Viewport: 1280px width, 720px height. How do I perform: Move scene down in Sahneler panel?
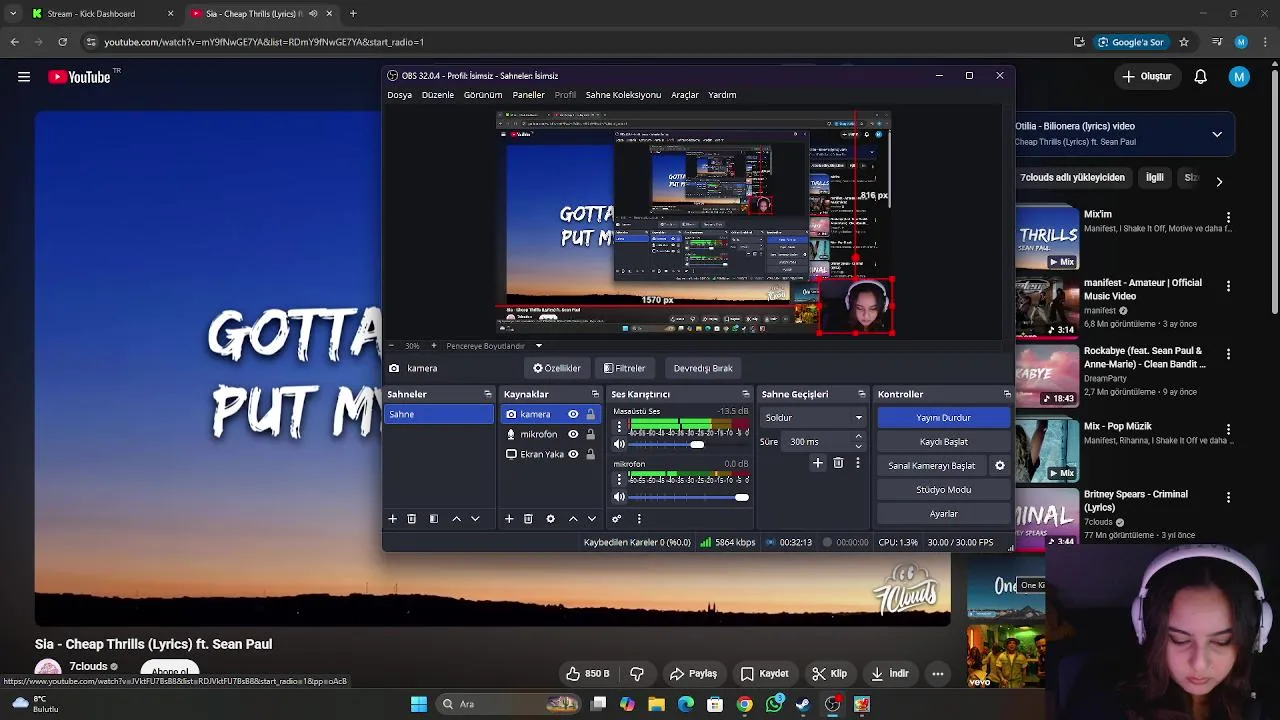(x=475, y=519)
